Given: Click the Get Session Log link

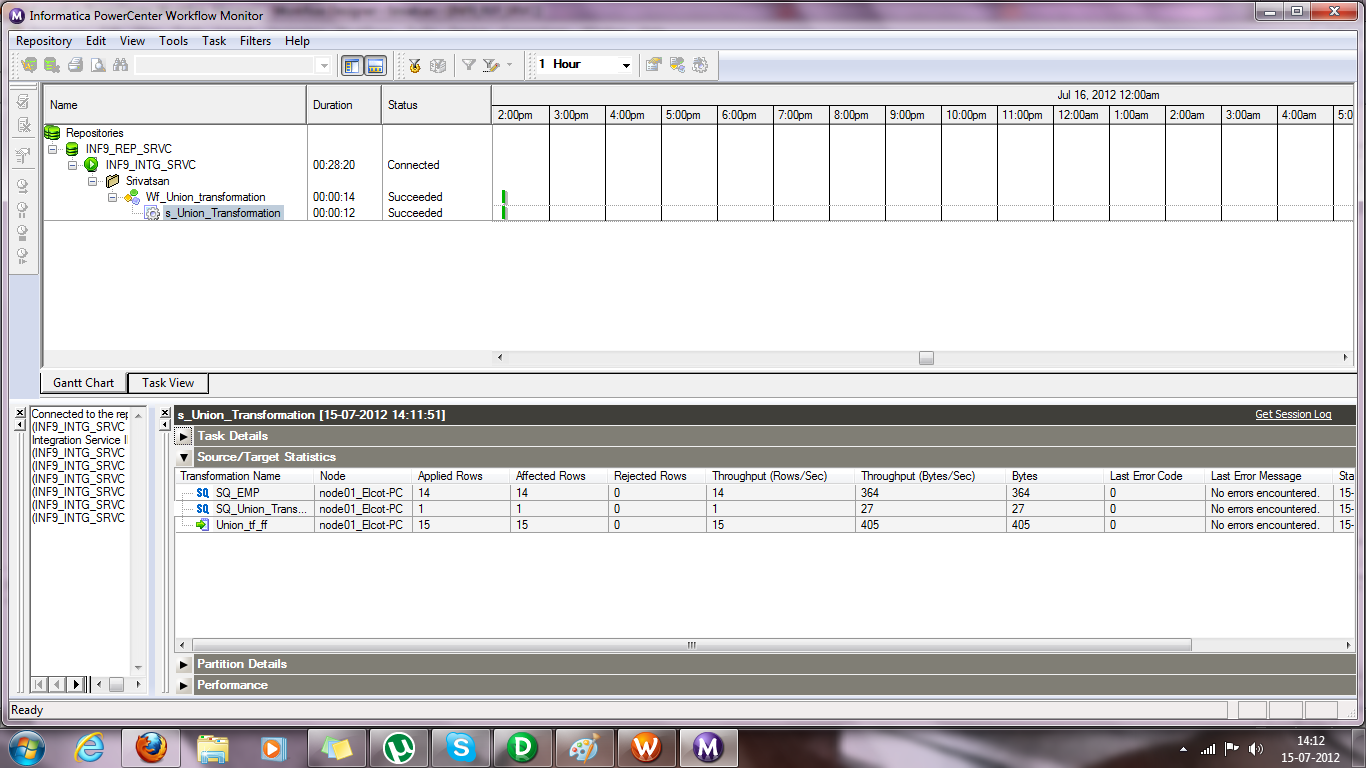Looking at the screenshot, I should (x=1294, y=413).
